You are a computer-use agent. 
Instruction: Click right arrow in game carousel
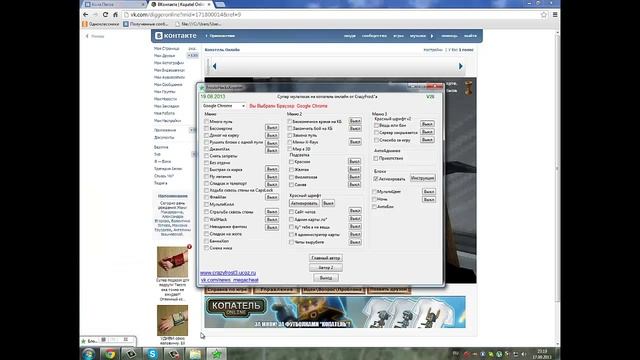[x=460, y=66]
